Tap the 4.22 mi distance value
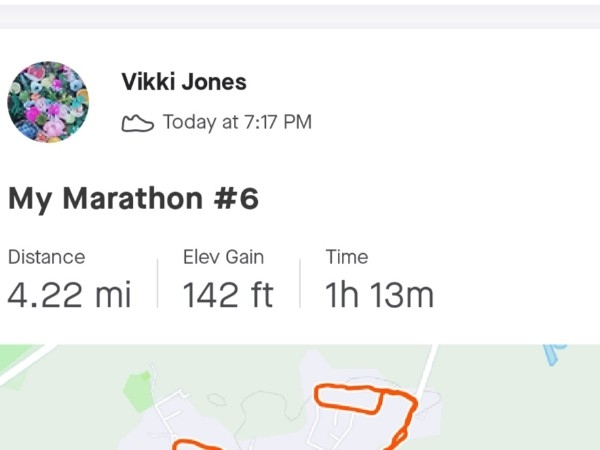600x450 pixels. point(69,294)
